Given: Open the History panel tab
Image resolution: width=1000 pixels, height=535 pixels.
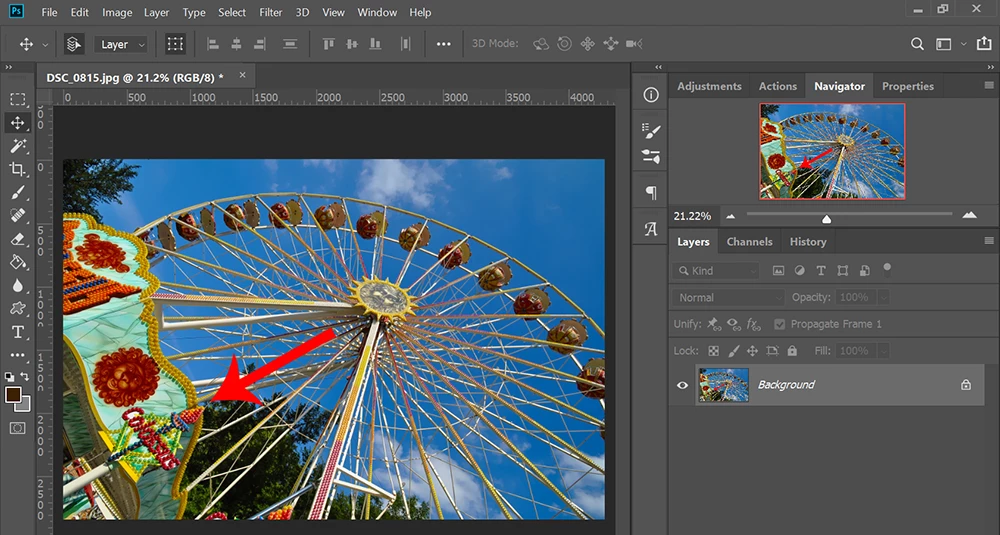Looking at the screenshot, I should 807,241.
